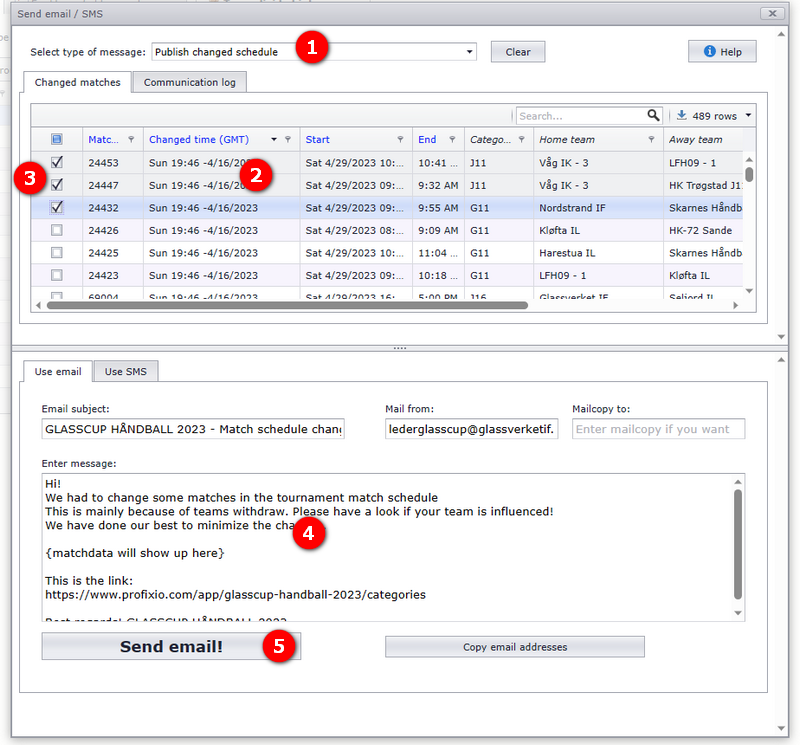Click filter pin on Category column

(521, 139)
